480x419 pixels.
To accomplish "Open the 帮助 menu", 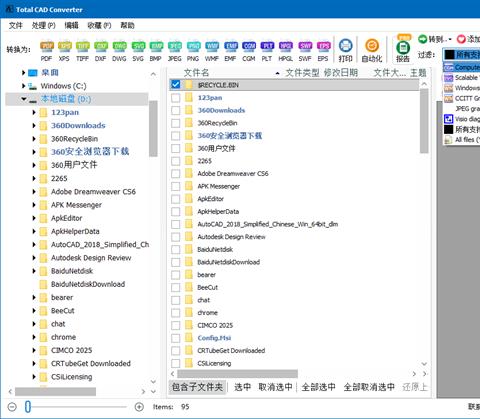I will pyautogui.click(x=127, y=25).
